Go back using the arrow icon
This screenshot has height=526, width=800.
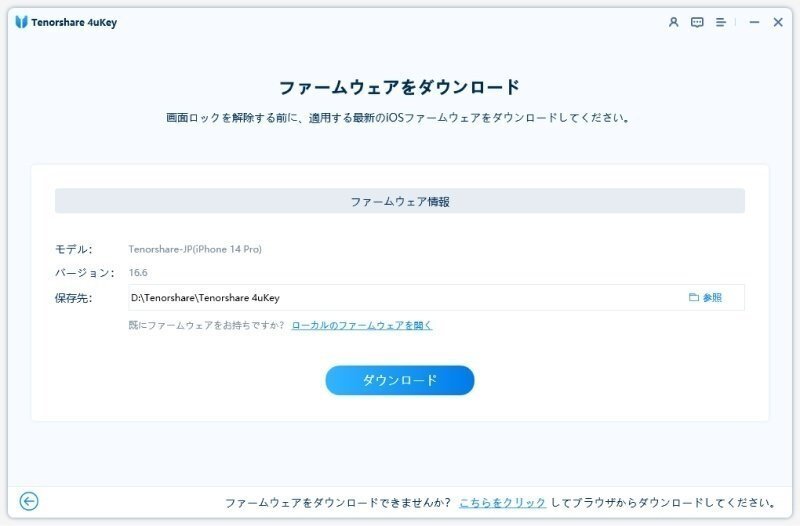(x=29, y=502)
